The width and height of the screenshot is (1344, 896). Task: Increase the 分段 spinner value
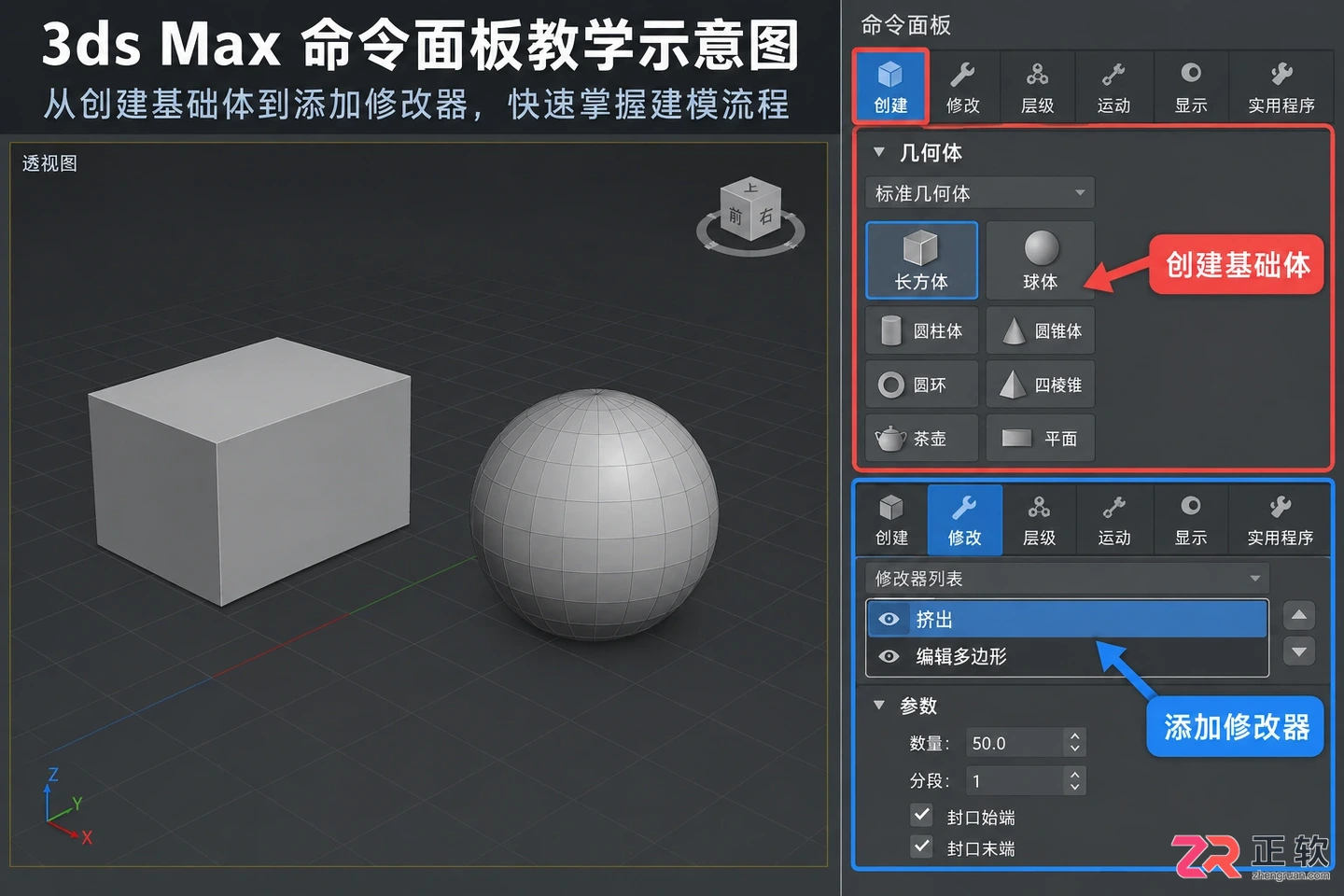click(x=1075, y=774)
